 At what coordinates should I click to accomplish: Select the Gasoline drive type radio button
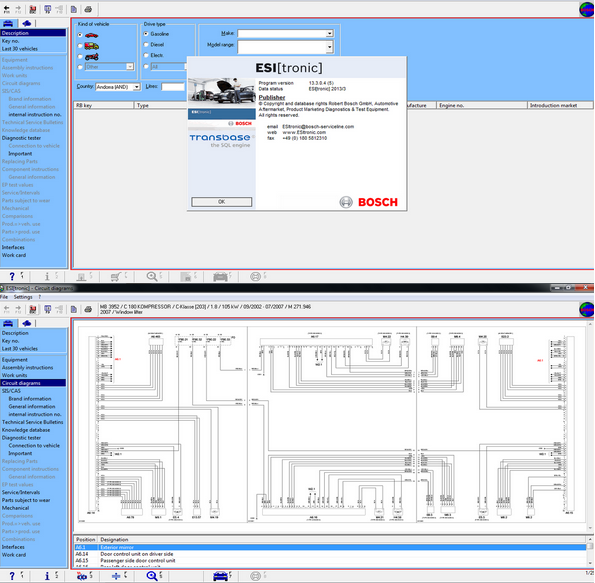pos(146,34)
